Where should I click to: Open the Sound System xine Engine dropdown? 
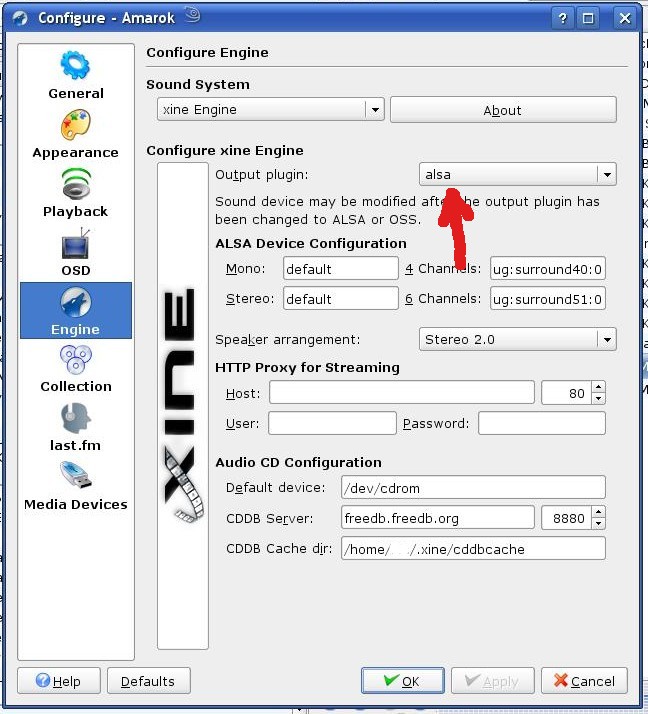(x=270, y=109)
